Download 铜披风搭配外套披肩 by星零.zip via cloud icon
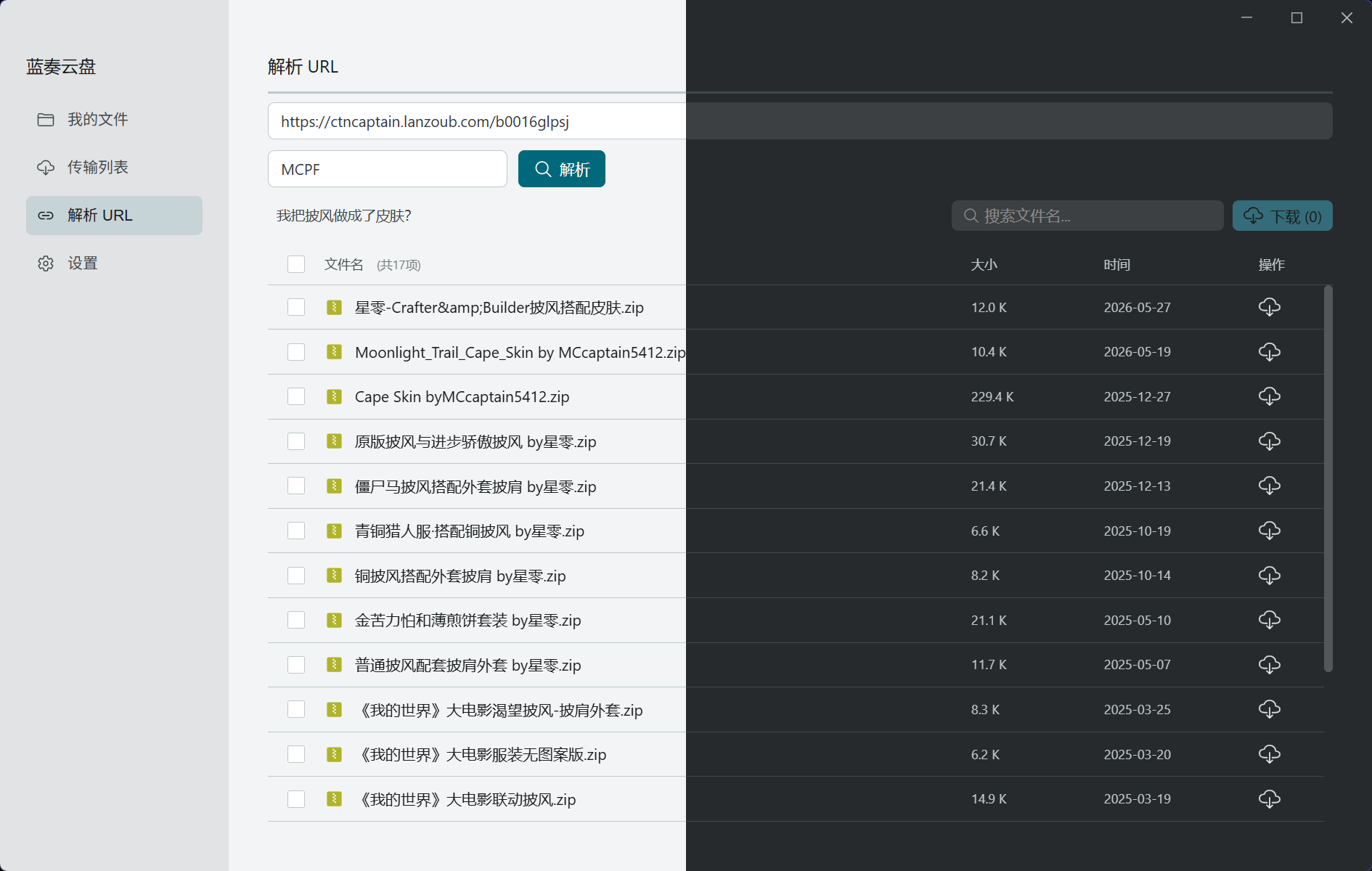 click(1269, 576)
